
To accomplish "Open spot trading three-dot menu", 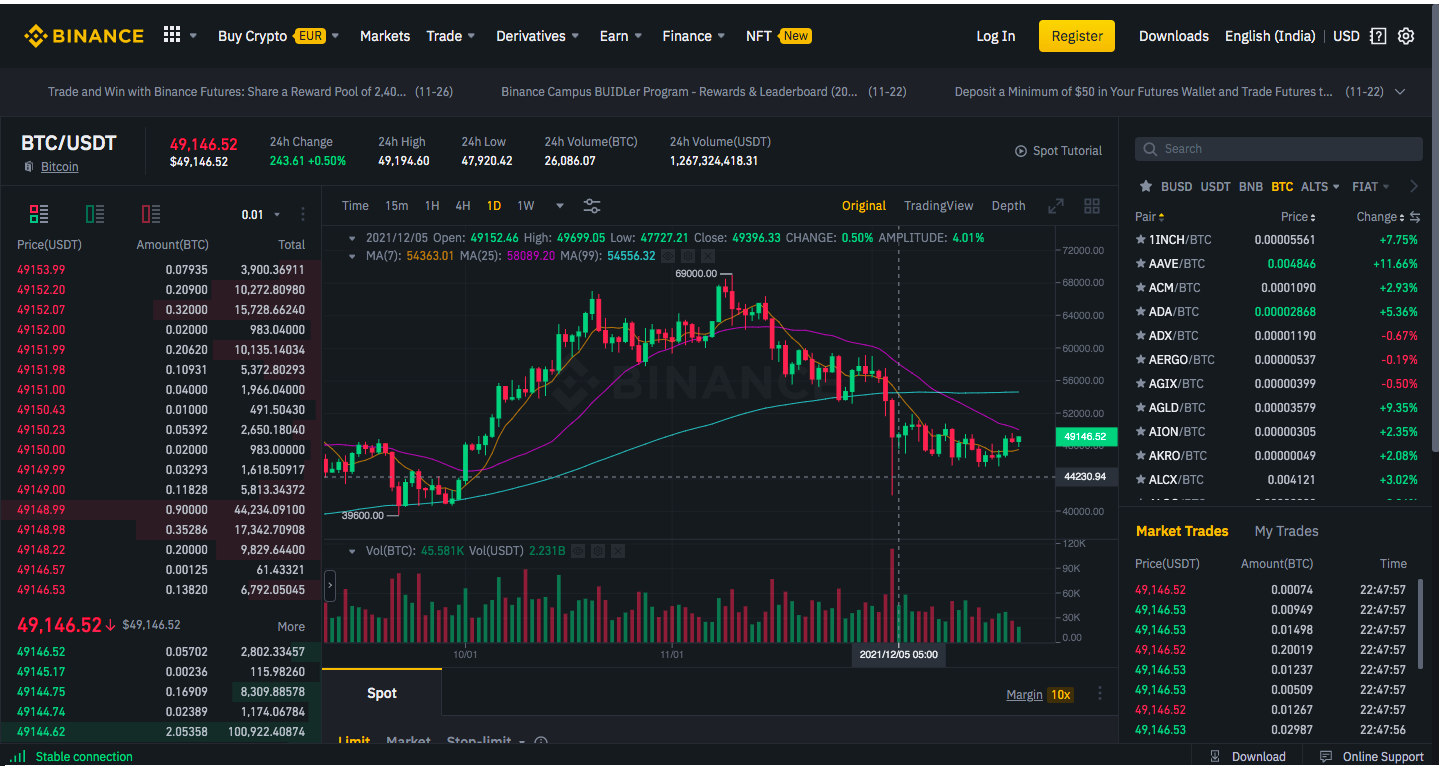I will [1100, 694].
